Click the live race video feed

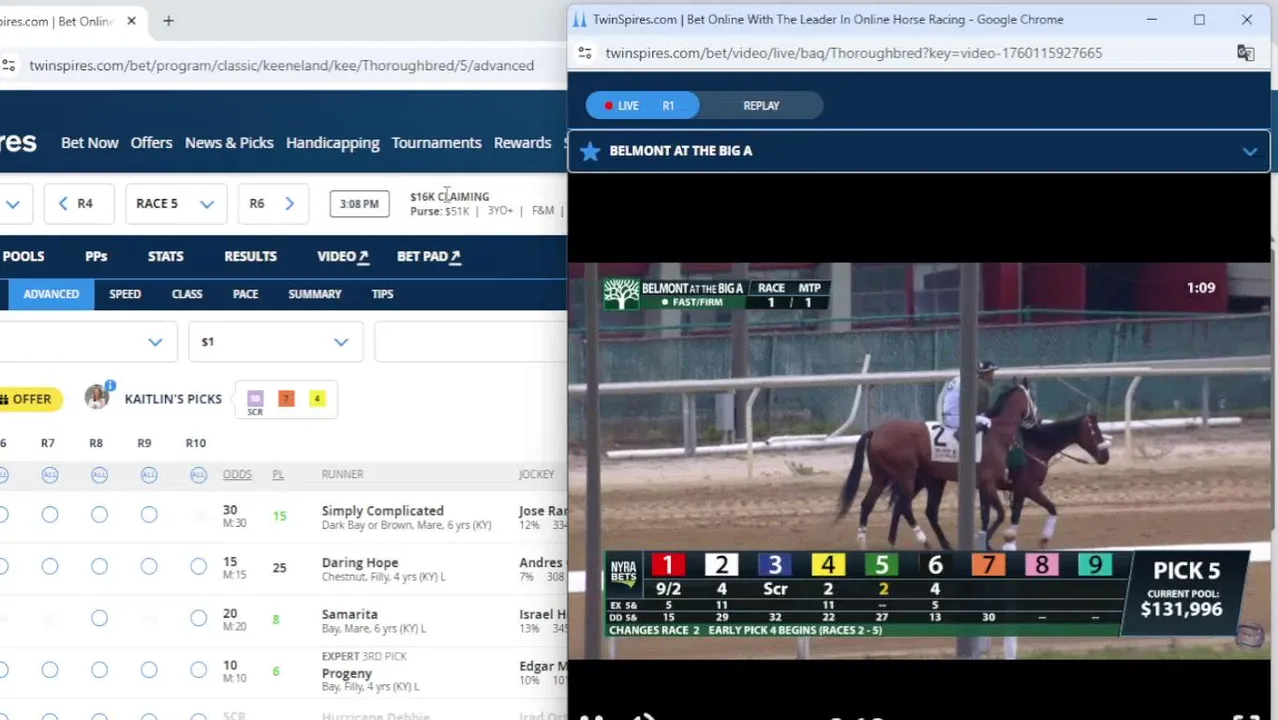(x=919, y=460)
